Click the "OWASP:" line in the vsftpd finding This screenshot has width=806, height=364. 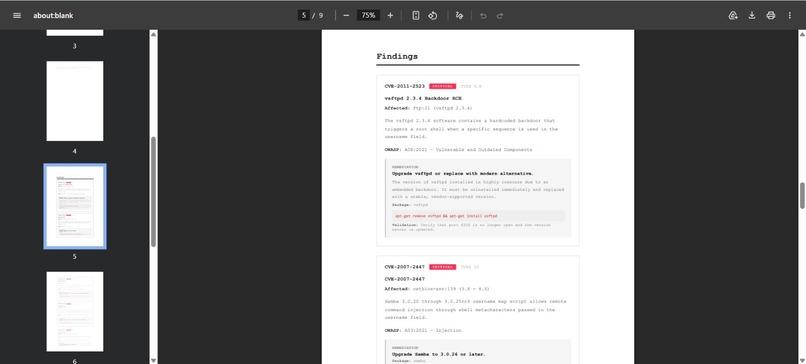[x=459, y=150]
